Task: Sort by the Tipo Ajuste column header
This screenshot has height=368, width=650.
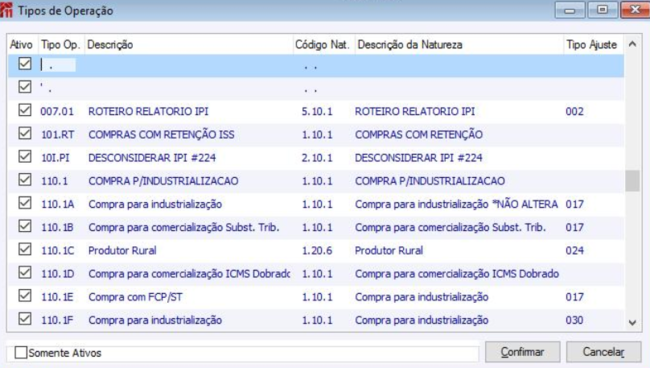Action: [594, 44]
